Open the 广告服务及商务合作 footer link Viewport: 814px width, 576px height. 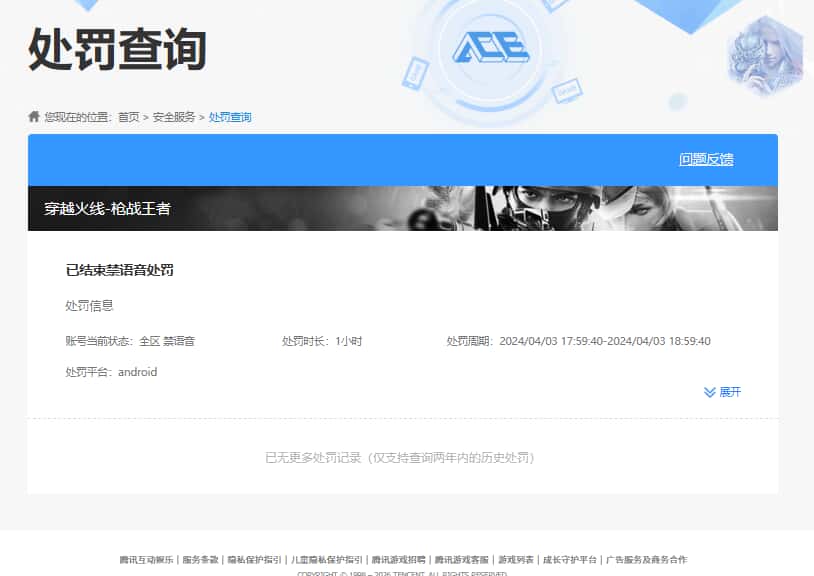click(646, 559)
